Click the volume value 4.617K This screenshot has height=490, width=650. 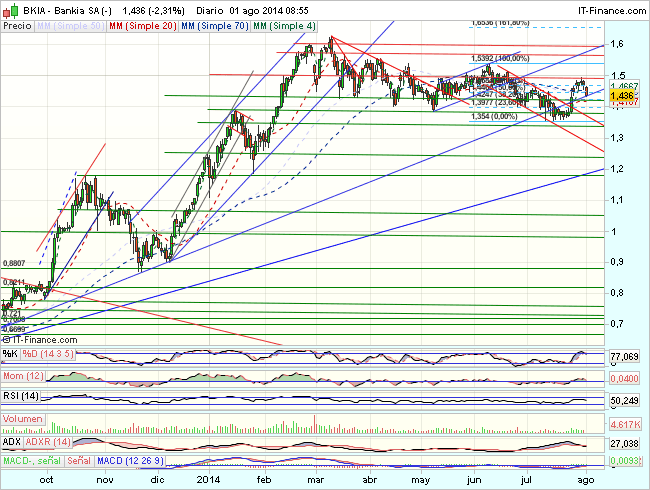pyautogui.click(x=625, y=425)
